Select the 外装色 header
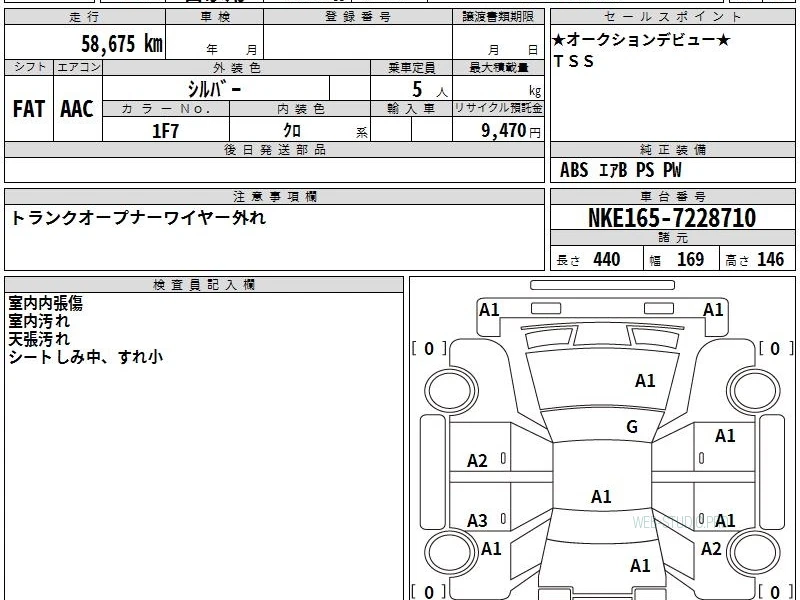 pos(236,67)
